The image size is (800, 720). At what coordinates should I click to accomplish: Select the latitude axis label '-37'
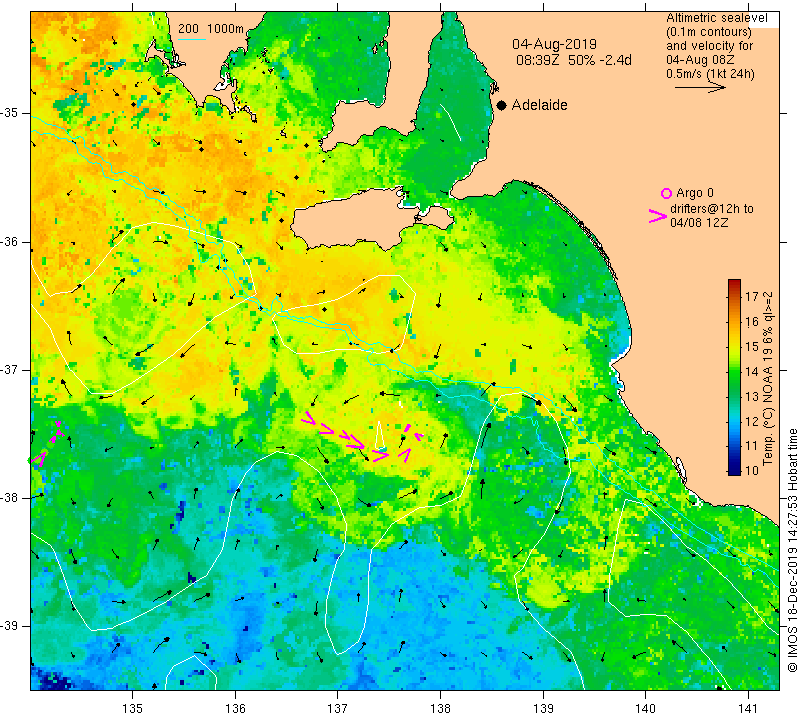(10, 369)
